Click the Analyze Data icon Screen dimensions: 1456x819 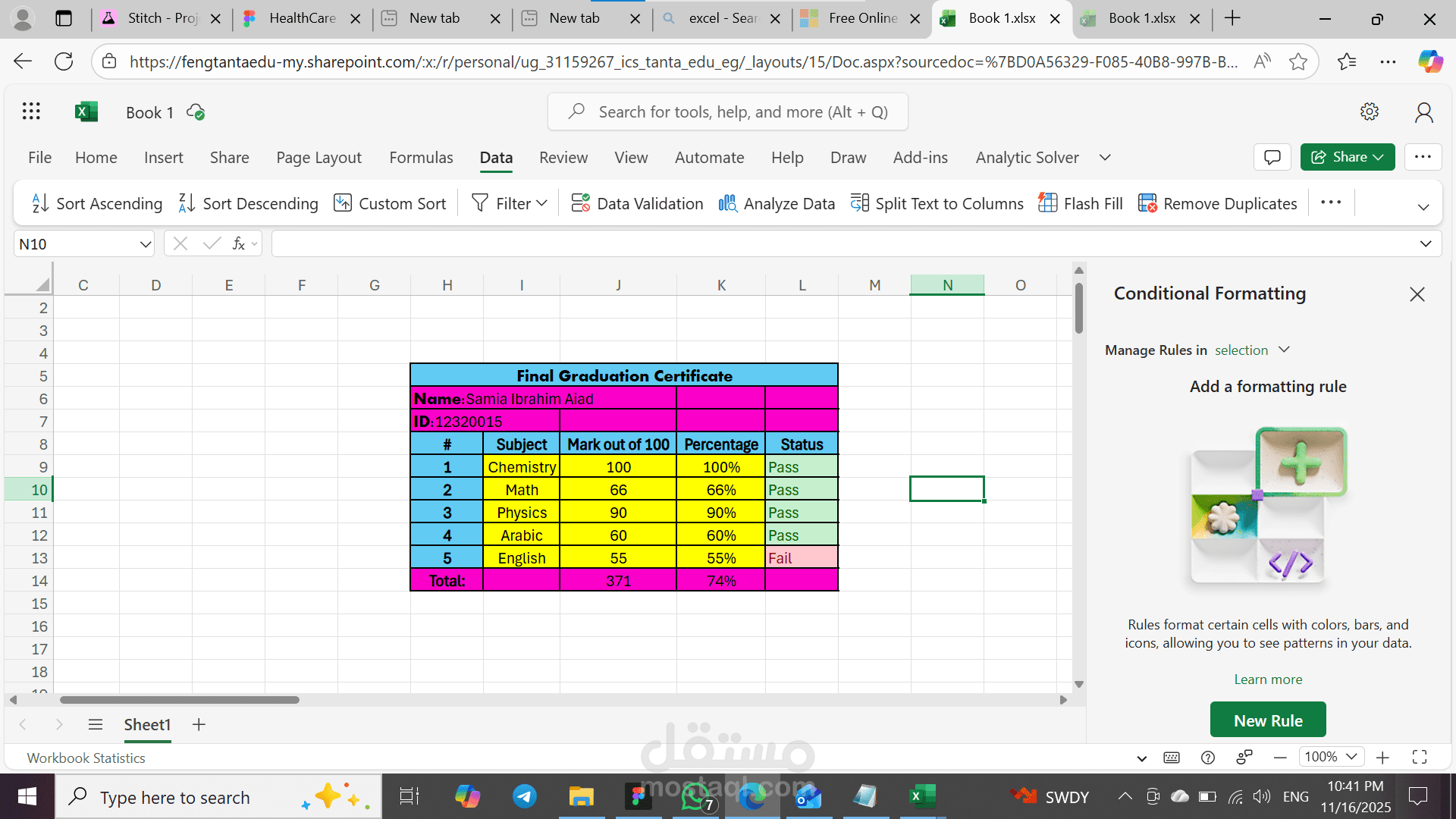coord(727,203)
